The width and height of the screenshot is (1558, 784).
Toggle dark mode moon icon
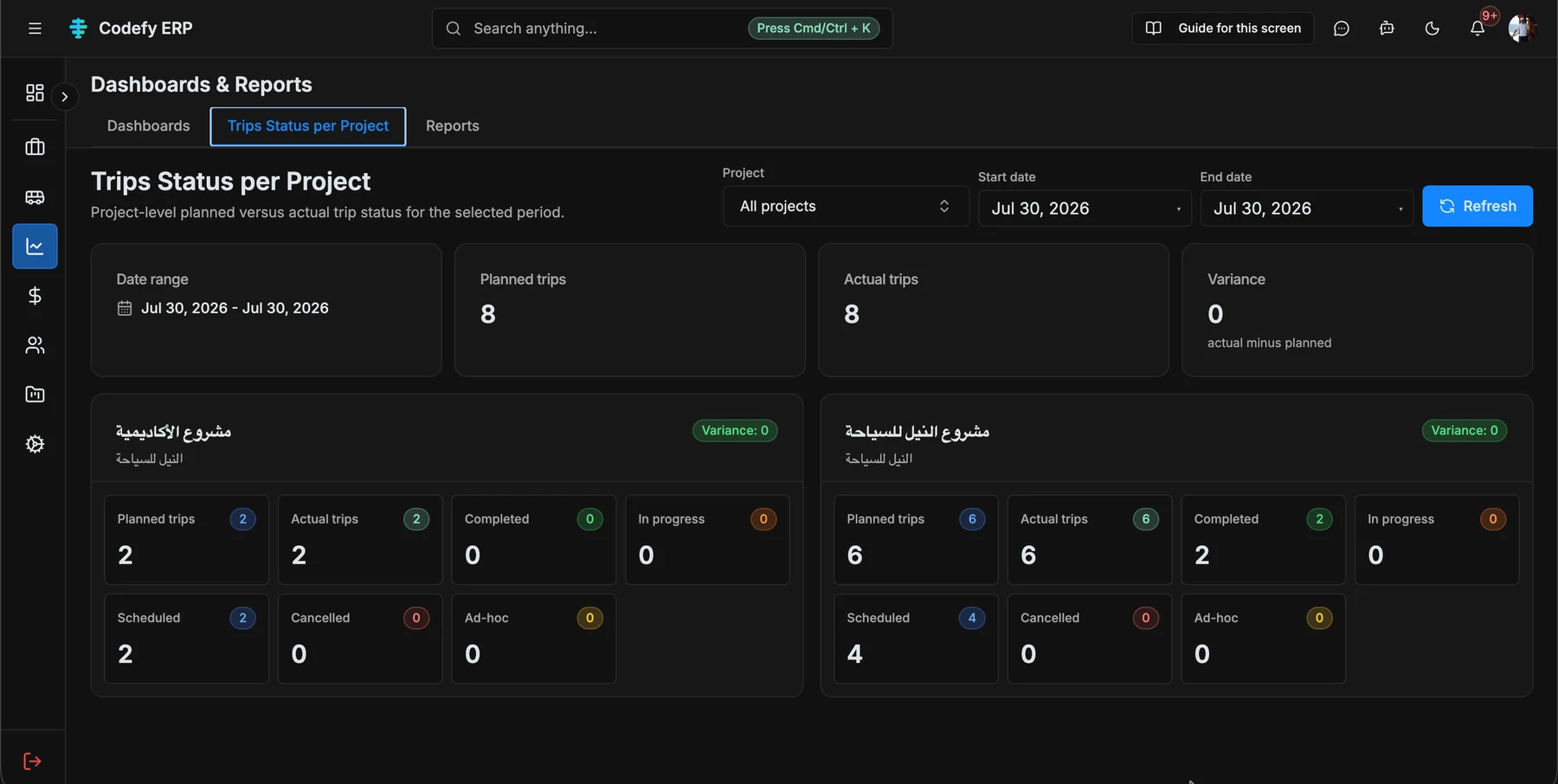[x=1432, y=29]
